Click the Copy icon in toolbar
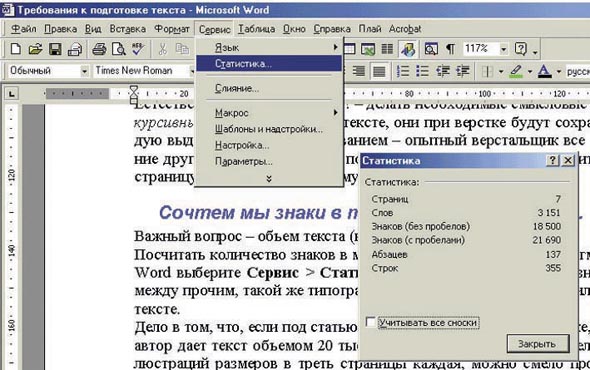 point(182,49)
